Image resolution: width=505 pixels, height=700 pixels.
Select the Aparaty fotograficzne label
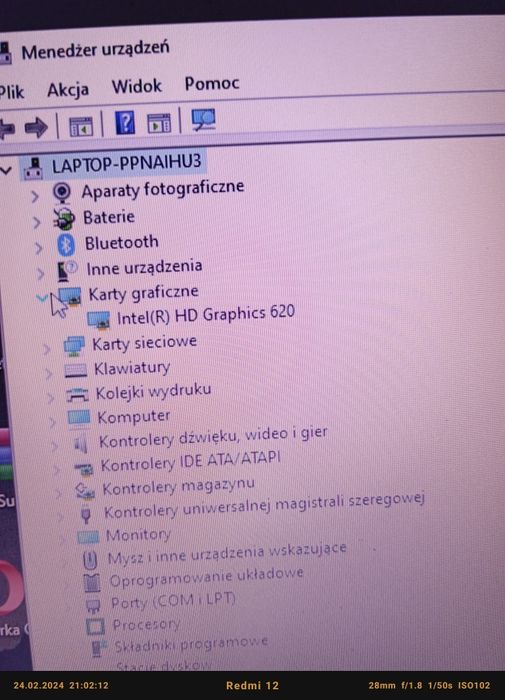click(163, 189)
